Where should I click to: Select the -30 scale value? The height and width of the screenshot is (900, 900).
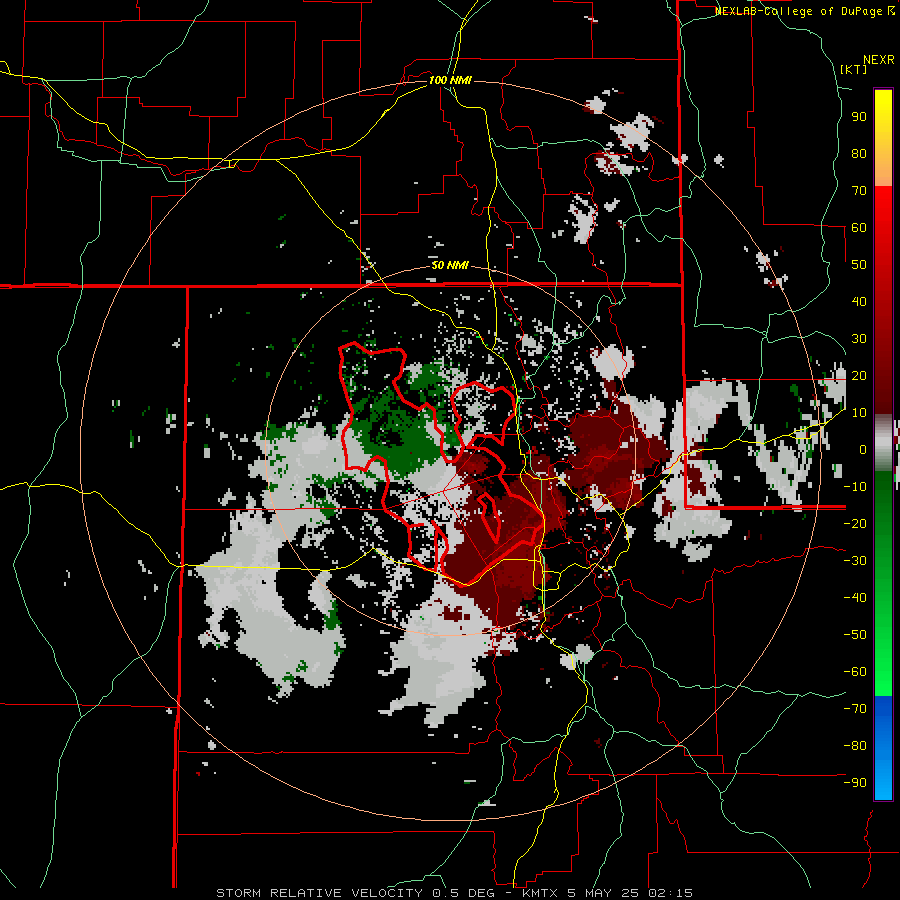855,561
